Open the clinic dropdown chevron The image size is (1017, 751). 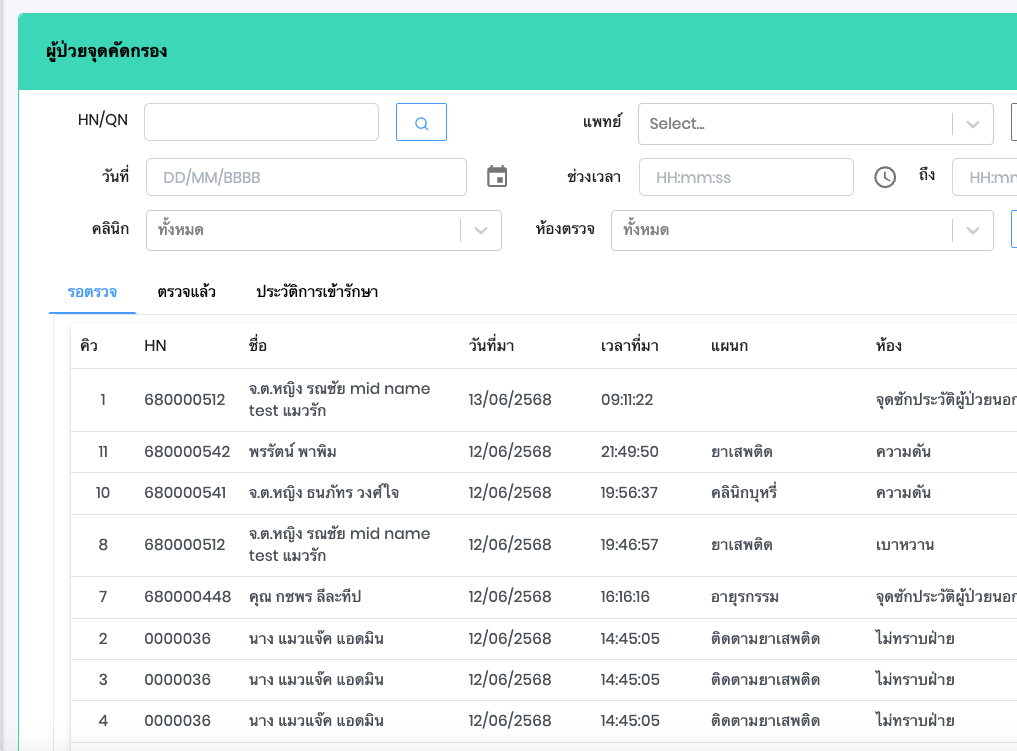481,230
